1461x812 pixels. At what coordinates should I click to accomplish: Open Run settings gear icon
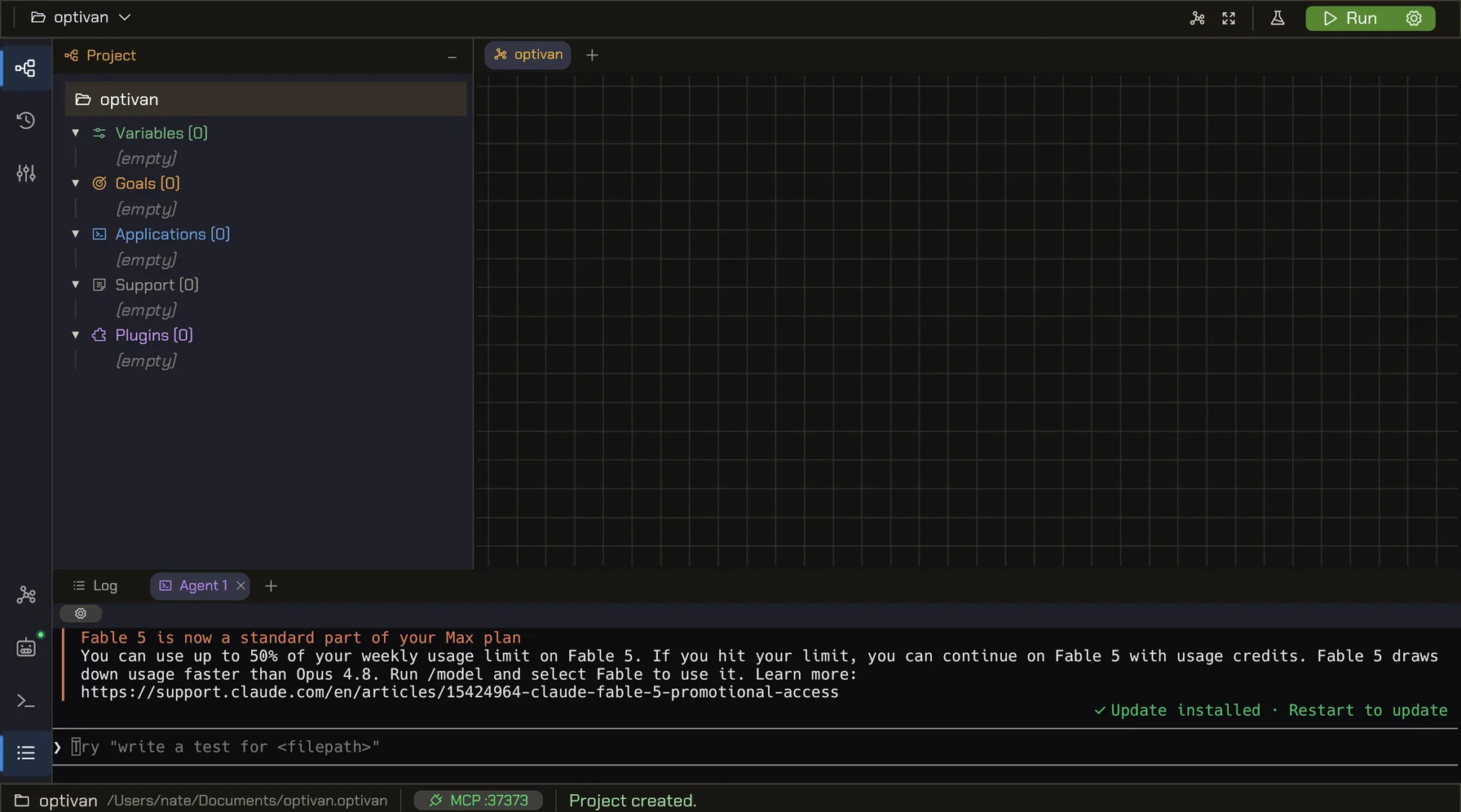click(x=1414, y=18)
